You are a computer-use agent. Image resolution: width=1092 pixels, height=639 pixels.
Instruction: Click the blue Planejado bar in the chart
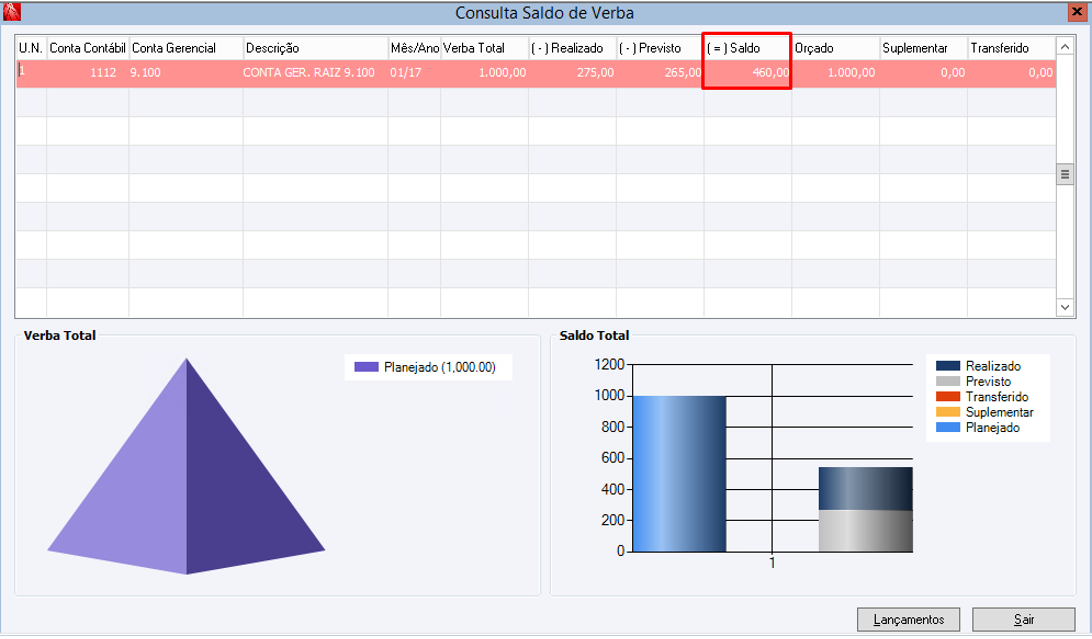[x=679, y=474]
